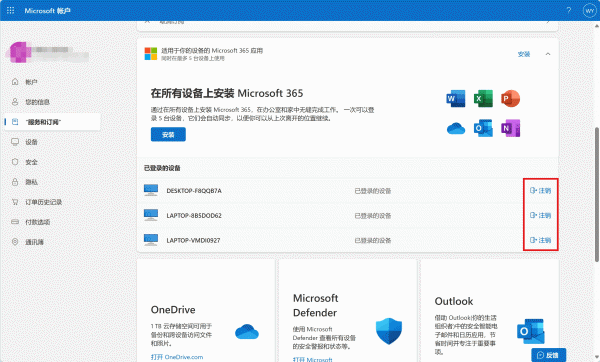Click the 在所有设备上安装 Microsoft 365 heading
Viewport: 600px width, 362px height.
[x=227, y=93]
